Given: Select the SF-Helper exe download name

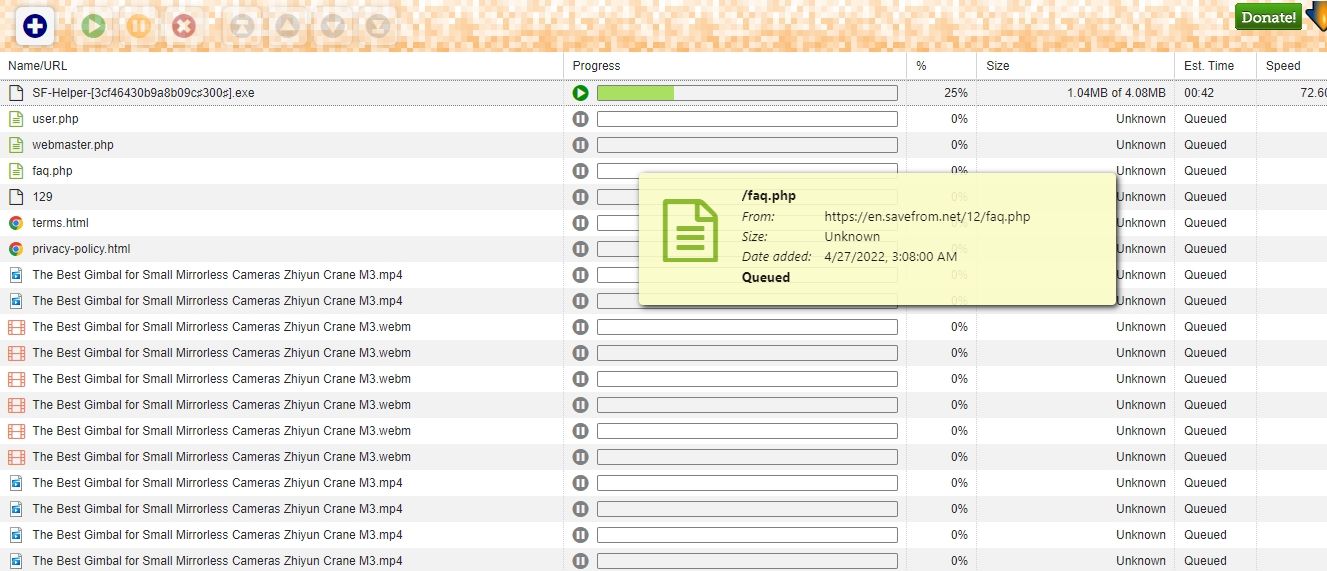Looking at the screenshot, I should click(x=143, y=93).
